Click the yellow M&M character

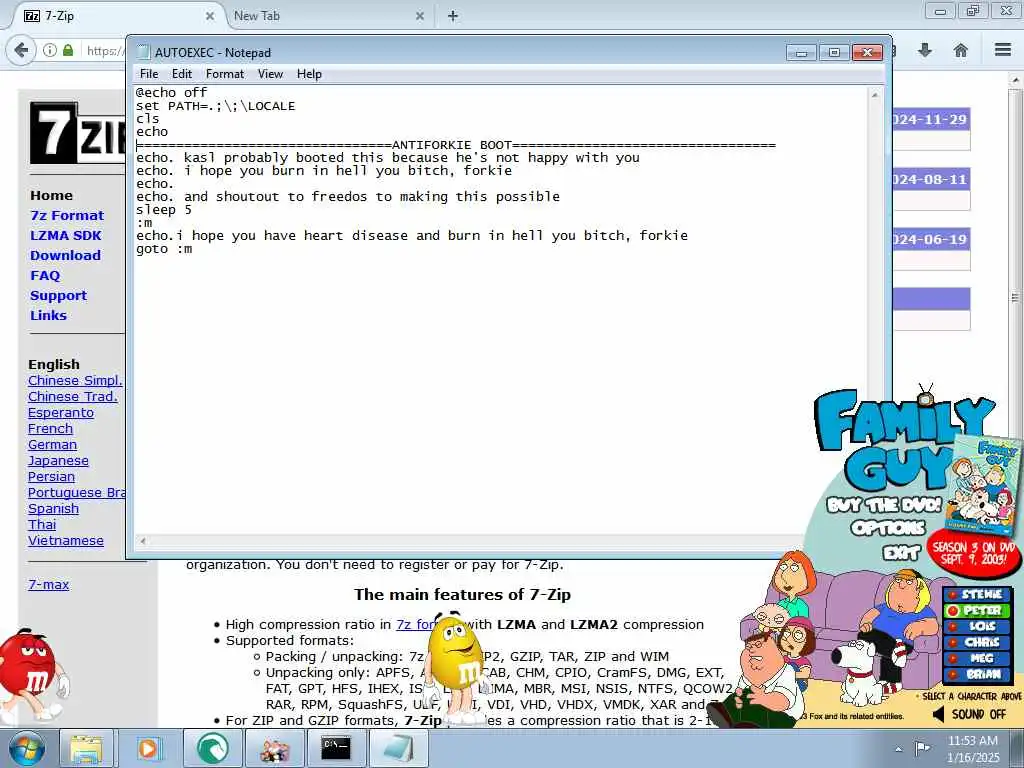pos(457,666)
